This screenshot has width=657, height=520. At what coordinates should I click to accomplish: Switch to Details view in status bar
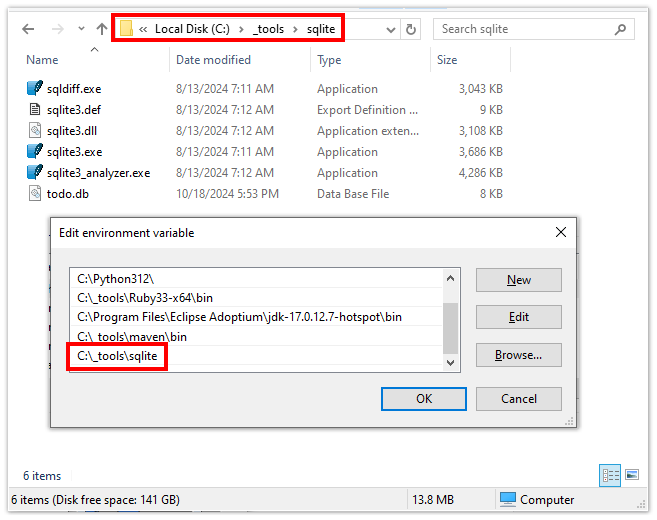(x=610, y=475)
